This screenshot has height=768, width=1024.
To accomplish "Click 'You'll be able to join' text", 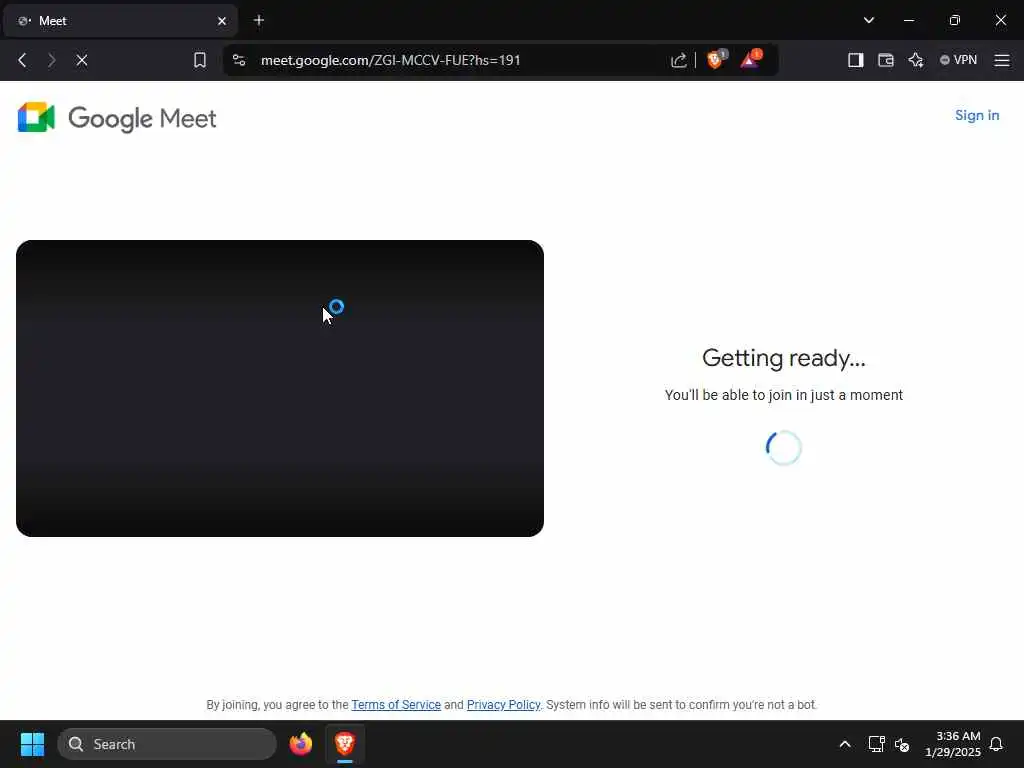I will pos(784,395).
